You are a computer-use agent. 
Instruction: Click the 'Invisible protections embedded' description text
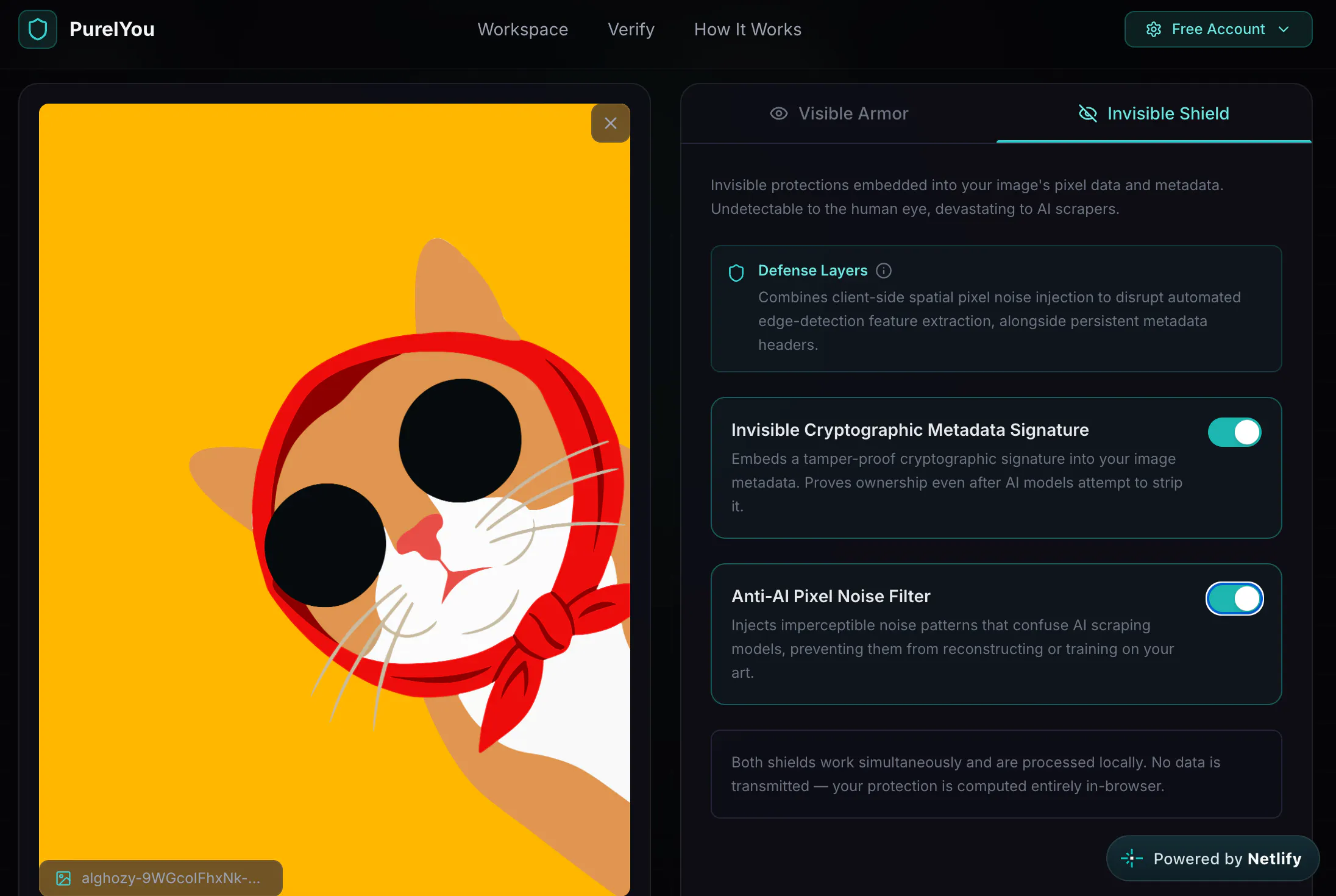(967, 197)
